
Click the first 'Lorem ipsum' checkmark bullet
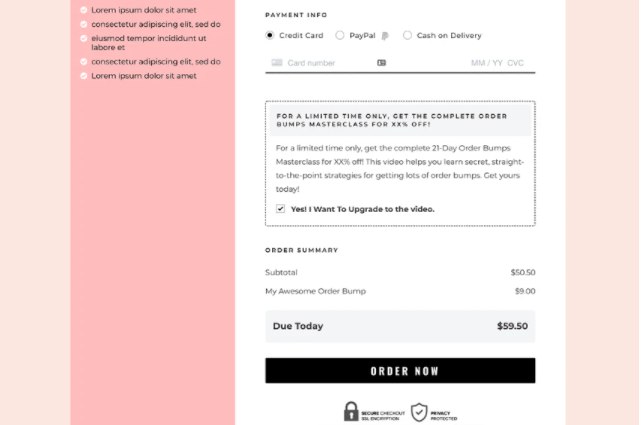[84, 10]
